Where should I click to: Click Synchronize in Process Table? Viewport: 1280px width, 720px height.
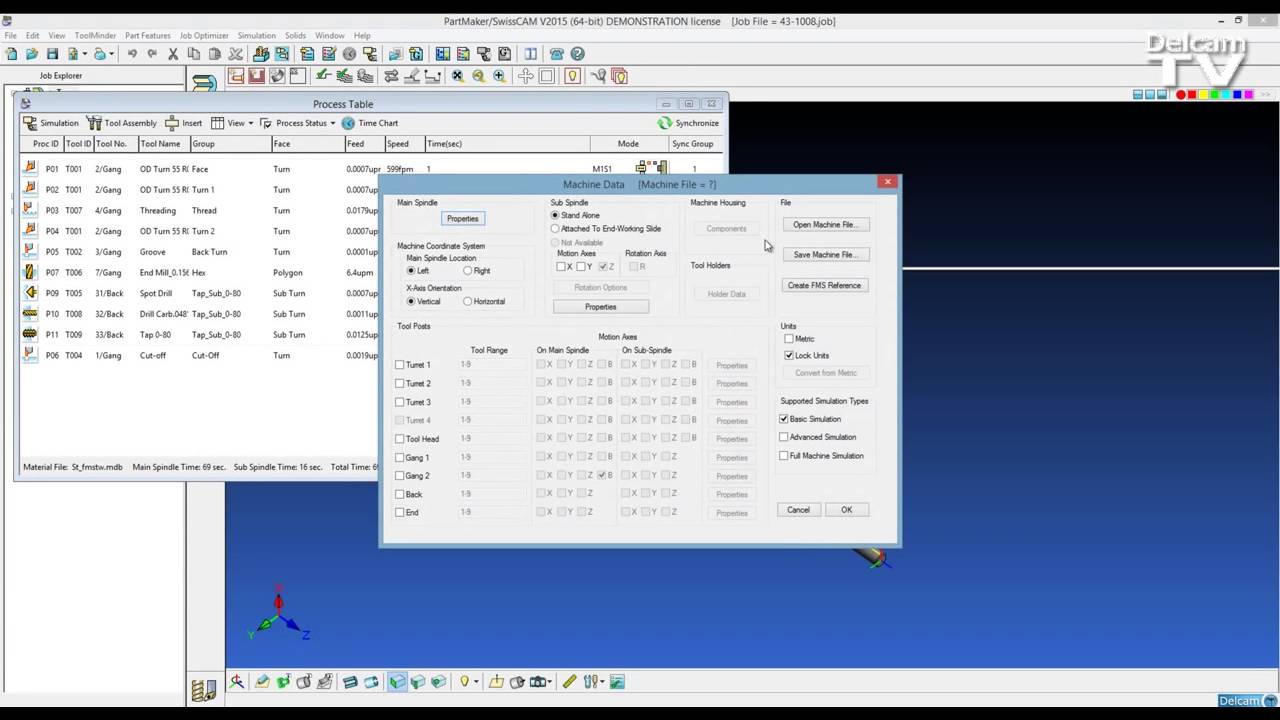coord(688,123)
